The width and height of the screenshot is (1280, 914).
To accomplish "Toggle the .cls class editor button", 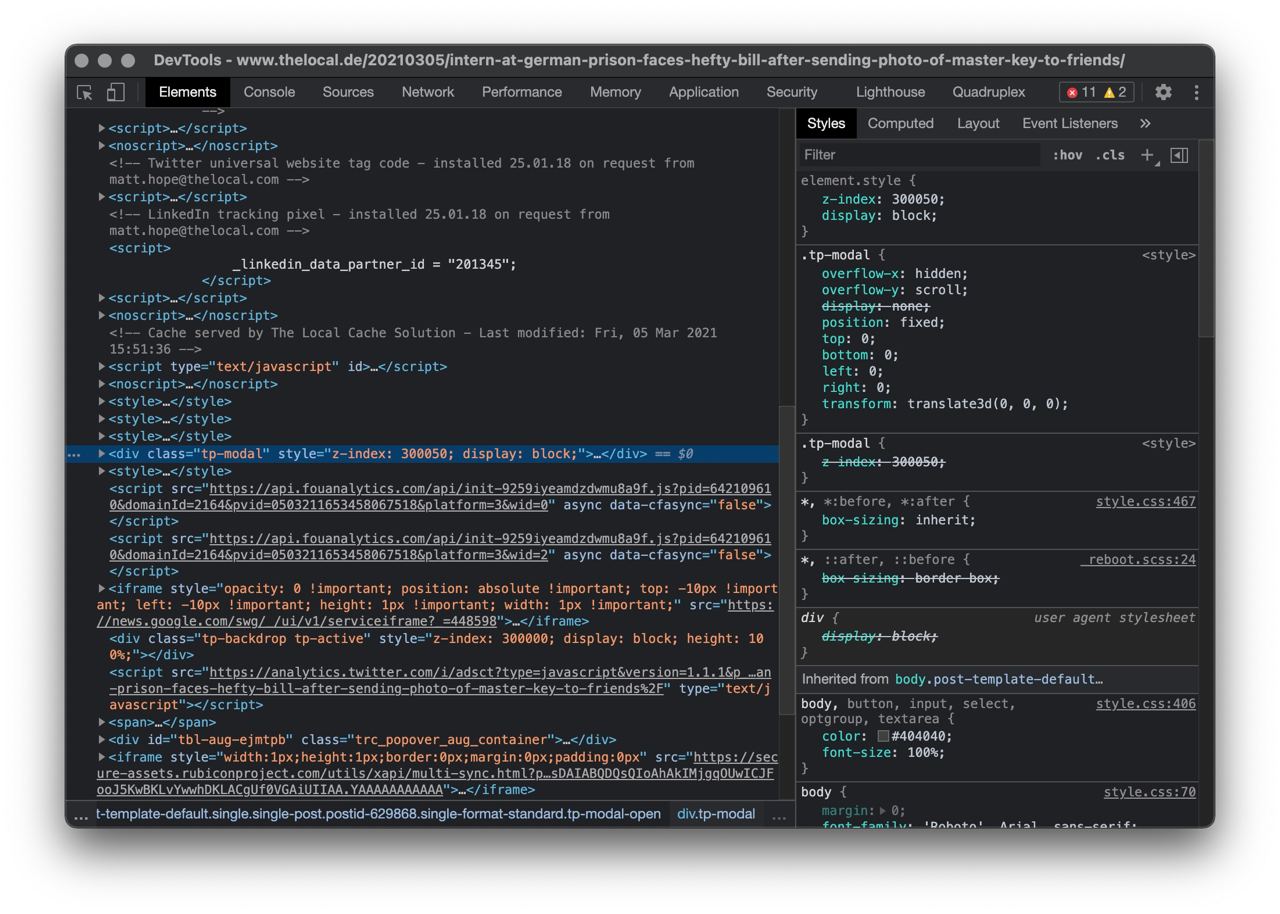I will click(1110, 155).
